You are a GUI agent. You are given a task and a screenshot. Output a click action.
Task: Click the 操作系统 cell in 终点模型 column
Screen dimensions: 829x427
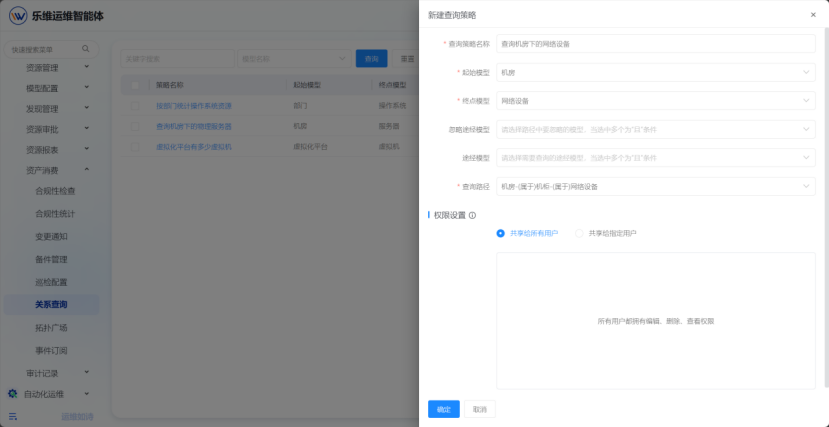[x=392, y=106]
